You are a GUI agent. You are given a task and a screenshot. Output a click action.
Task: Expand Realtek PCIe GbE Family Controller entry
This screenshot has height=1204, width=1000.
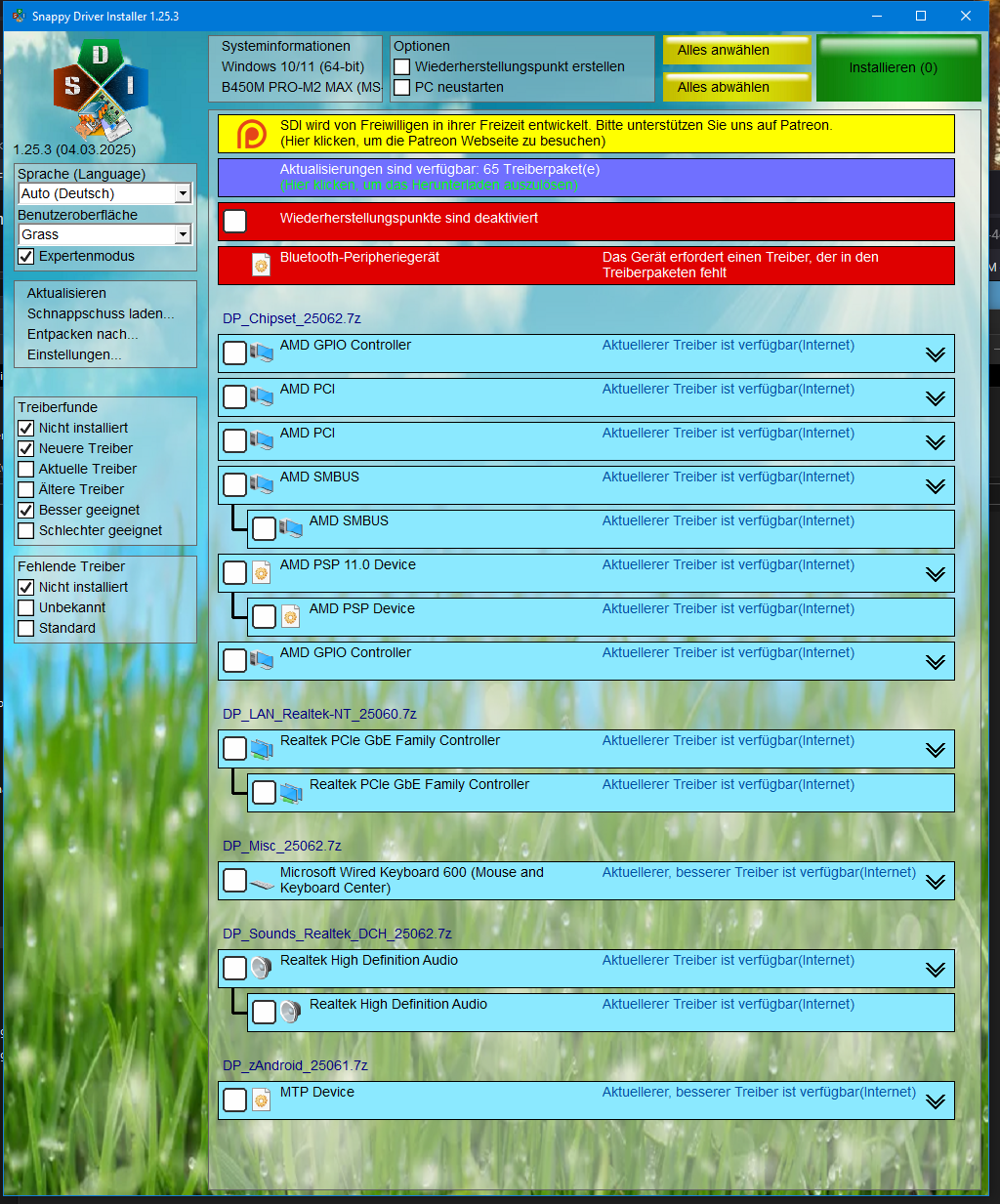tap(936, 750)
